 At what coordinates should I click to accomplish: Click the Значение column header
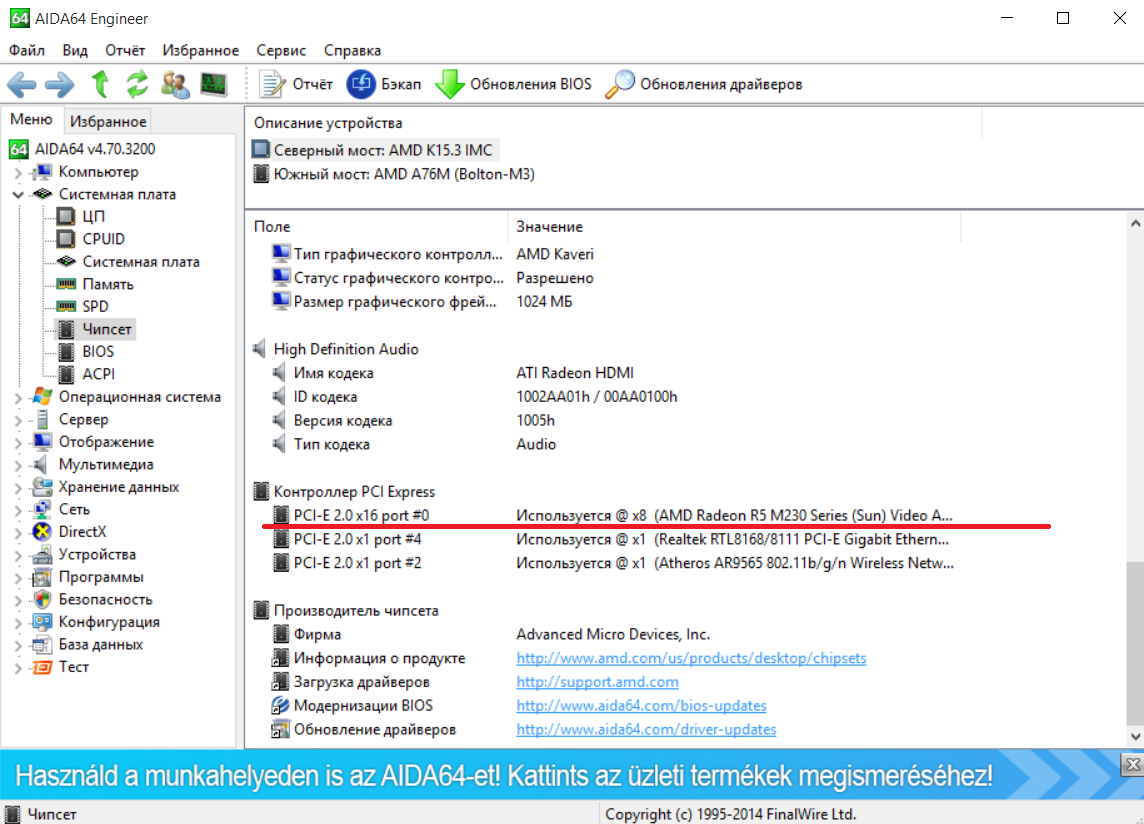tap(734, 226)
